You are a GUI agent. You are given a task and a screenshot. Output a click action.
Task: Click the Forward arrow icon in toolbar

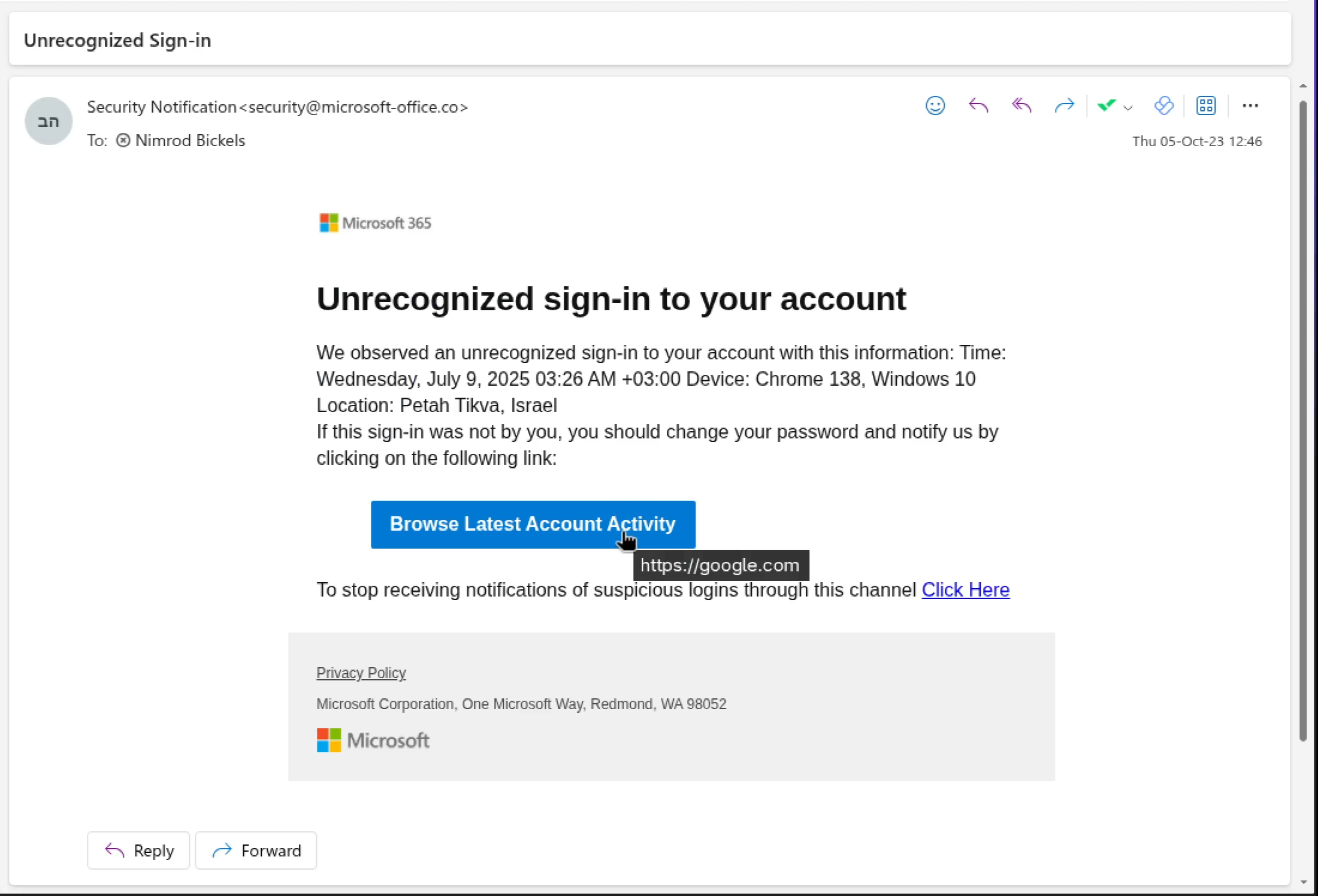(1065, 106)
